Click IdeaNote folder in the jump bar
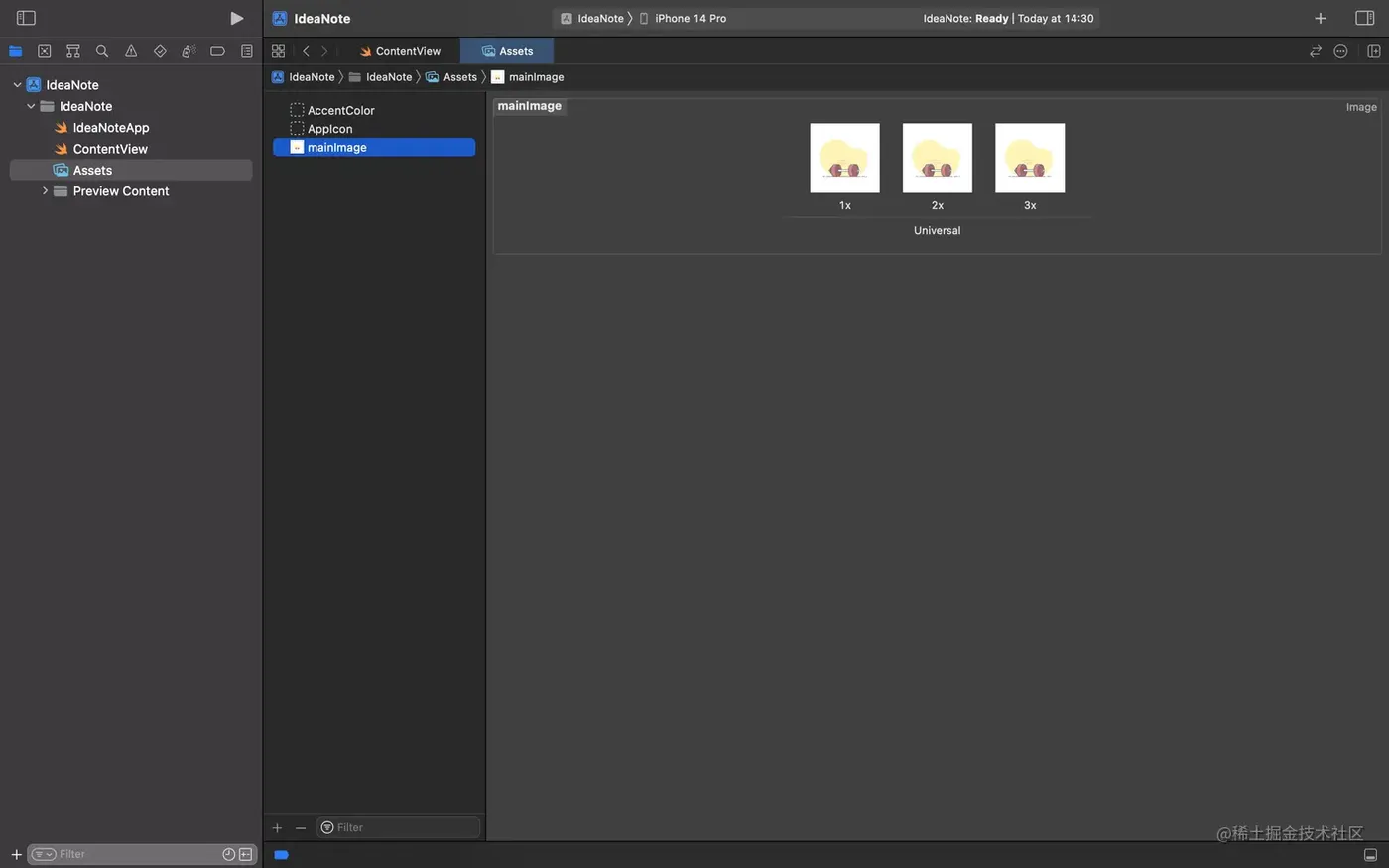Screen dimensions: 1389x868 [x=380, y=77]
